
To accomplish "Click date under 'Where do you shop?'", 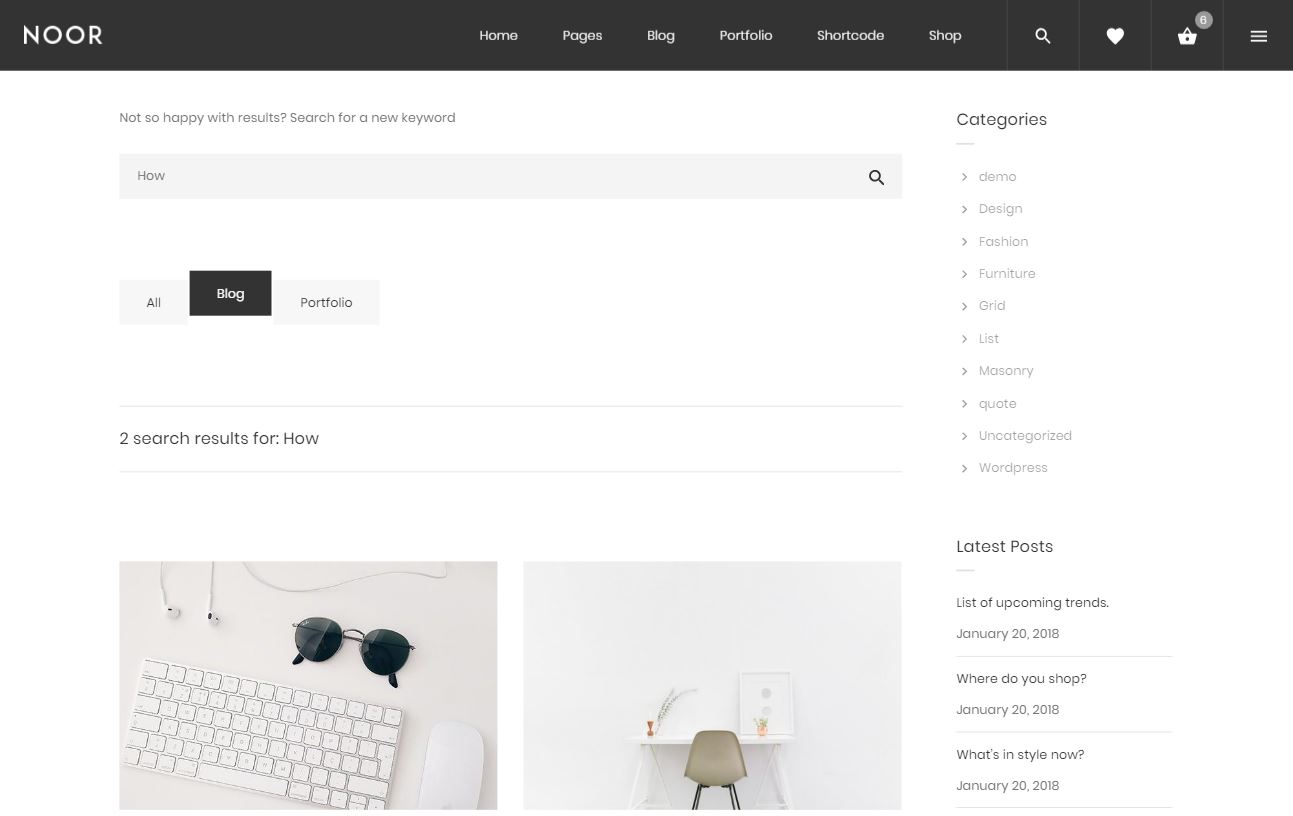I will point(1007,710).
